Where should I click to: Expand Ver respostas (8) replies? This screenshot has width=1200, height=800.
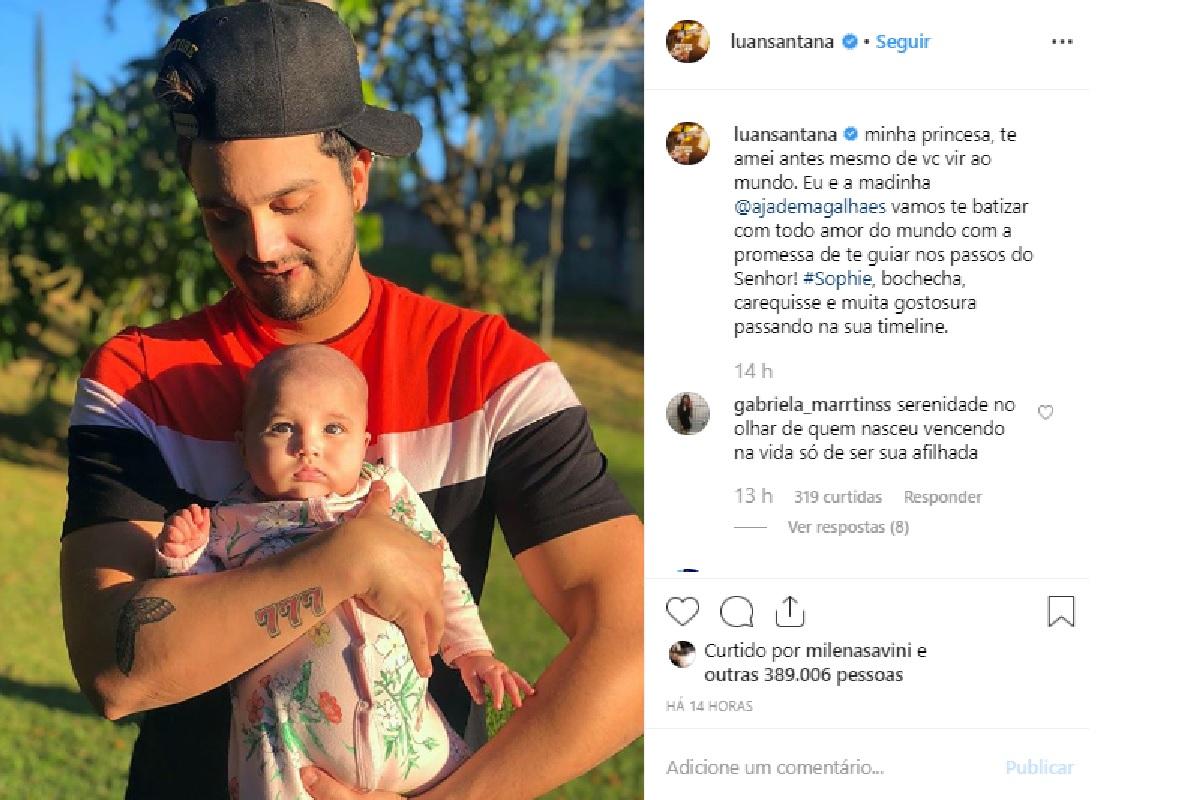(848, 527)
